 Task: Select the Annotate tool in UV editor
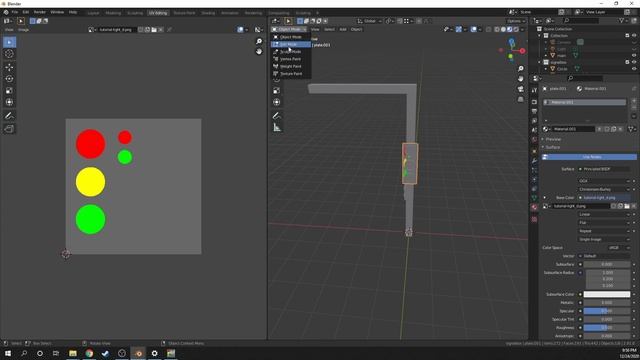click(x=9, y=116)
